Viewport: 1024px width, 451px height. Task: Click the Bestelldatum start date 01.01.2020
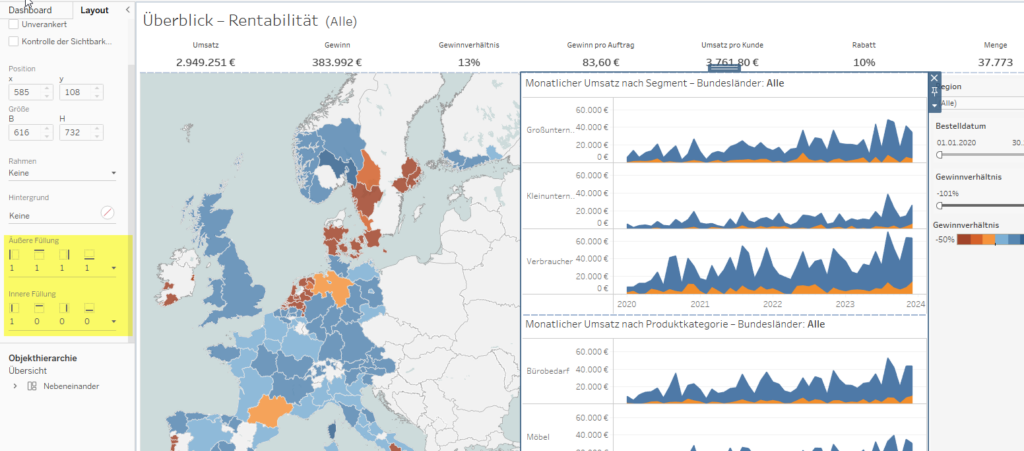(x=957, y=142)
